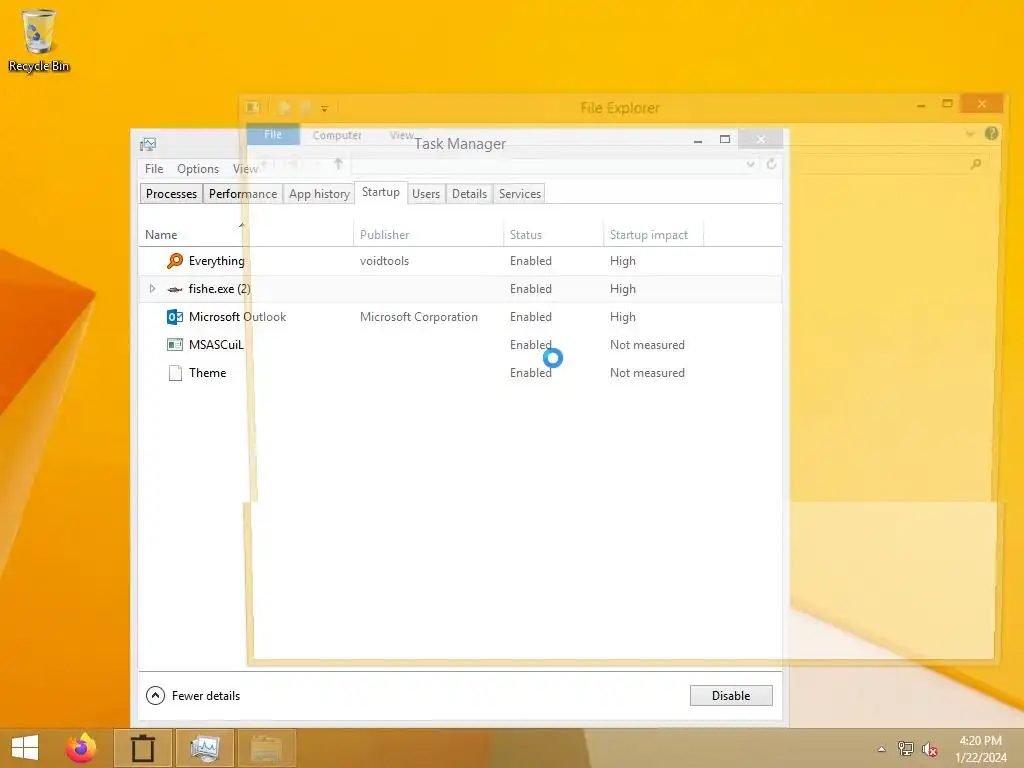Viewport: 1024px width, 768px height.
Task: Open the File menu in Task Manager
Action: pos(154,168)
